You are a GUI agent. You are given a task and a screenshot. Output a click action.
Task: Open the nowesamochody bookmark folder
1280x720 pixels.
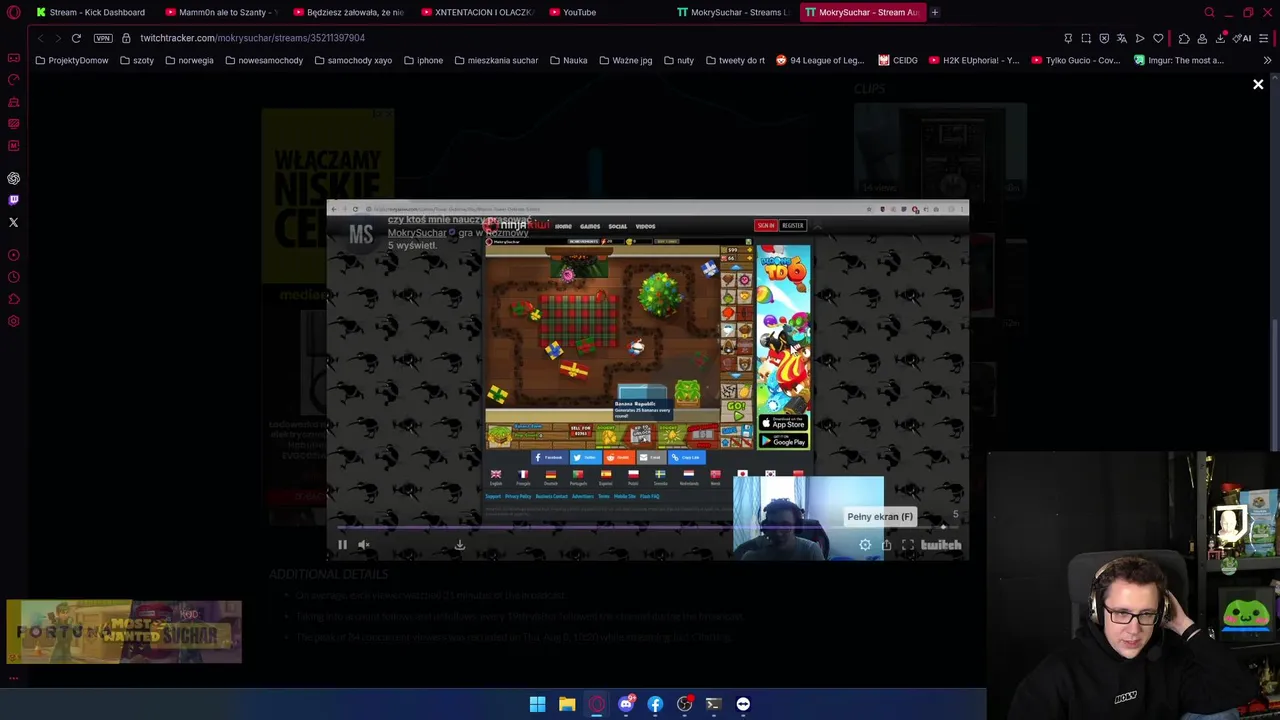tap(264, 60)
